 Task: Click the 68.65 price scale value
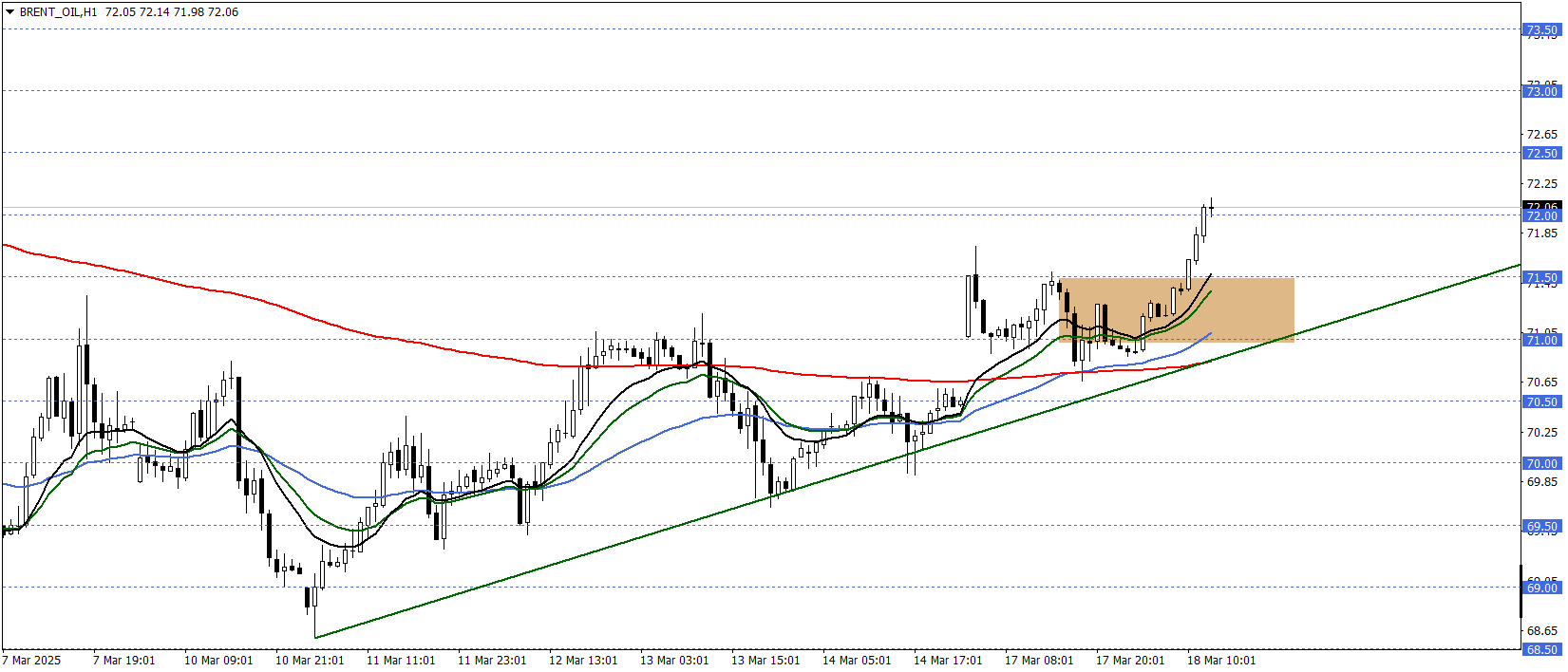coord(1542,630)
